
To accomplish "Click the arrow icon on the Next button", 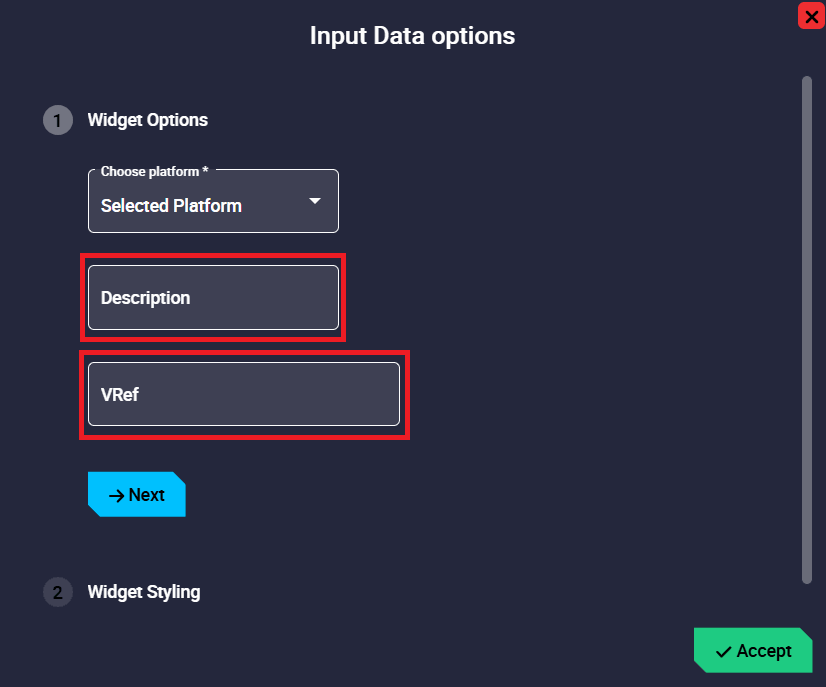I will click(116, 495).
